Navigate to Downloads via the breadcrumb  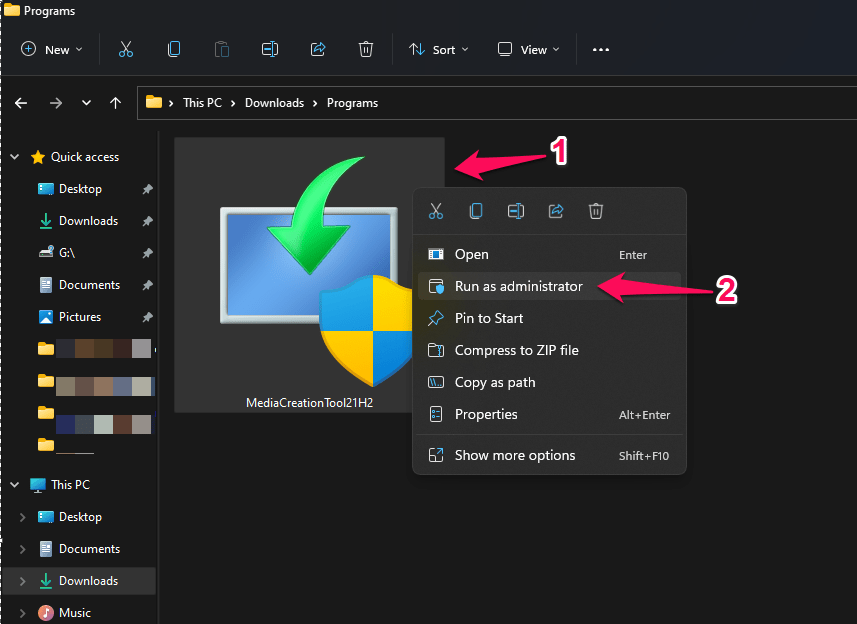pyautogui.click(x=274, y=102)
